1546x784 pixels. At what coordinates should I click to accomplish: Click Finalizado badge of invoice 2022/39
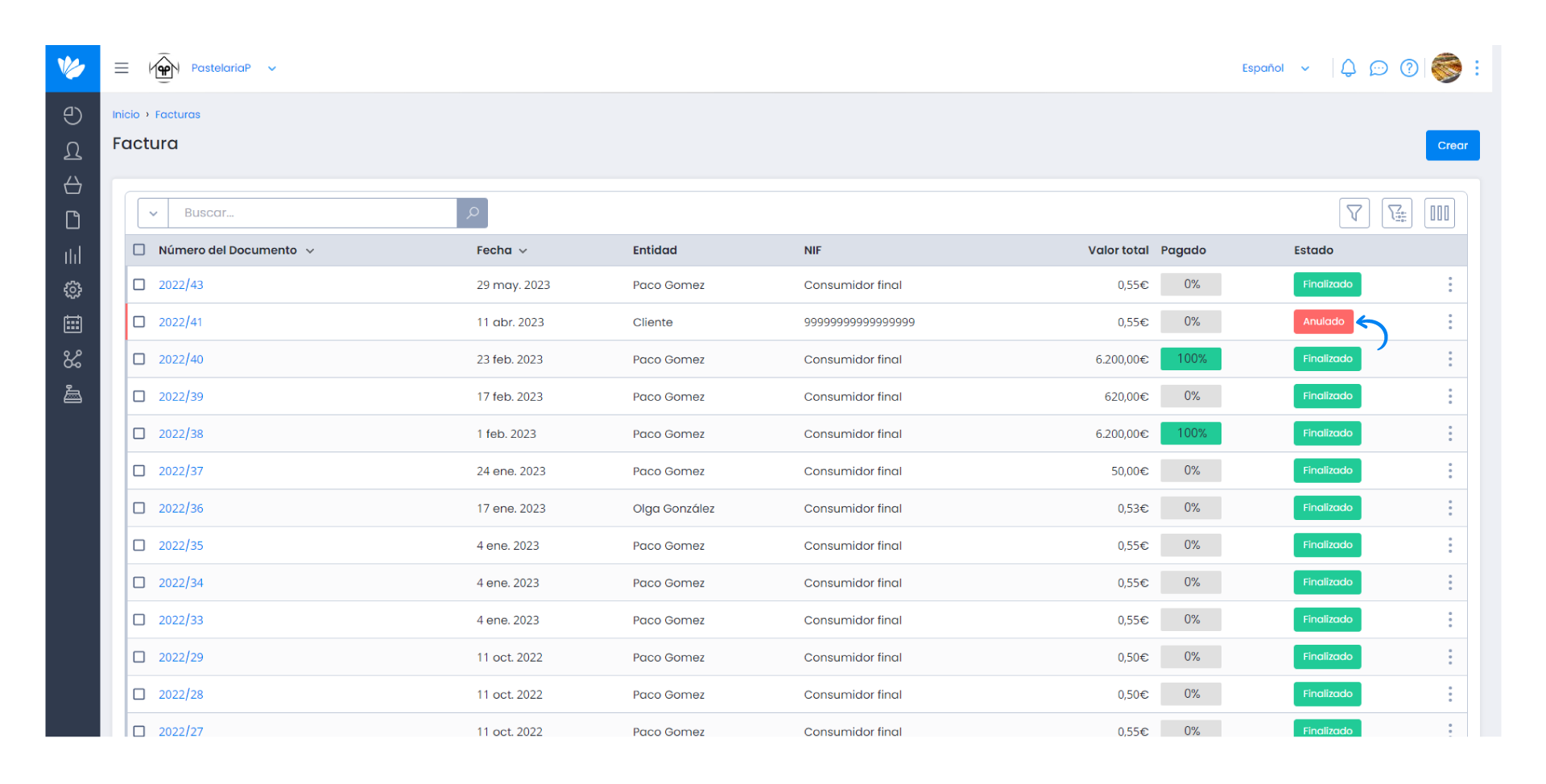tap(1328, 396)
